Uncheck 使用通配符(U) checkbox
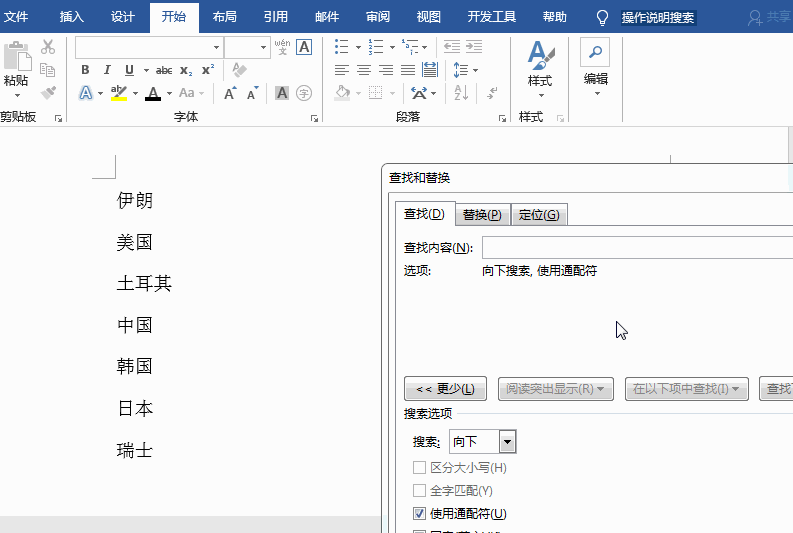 pos(419,514)
